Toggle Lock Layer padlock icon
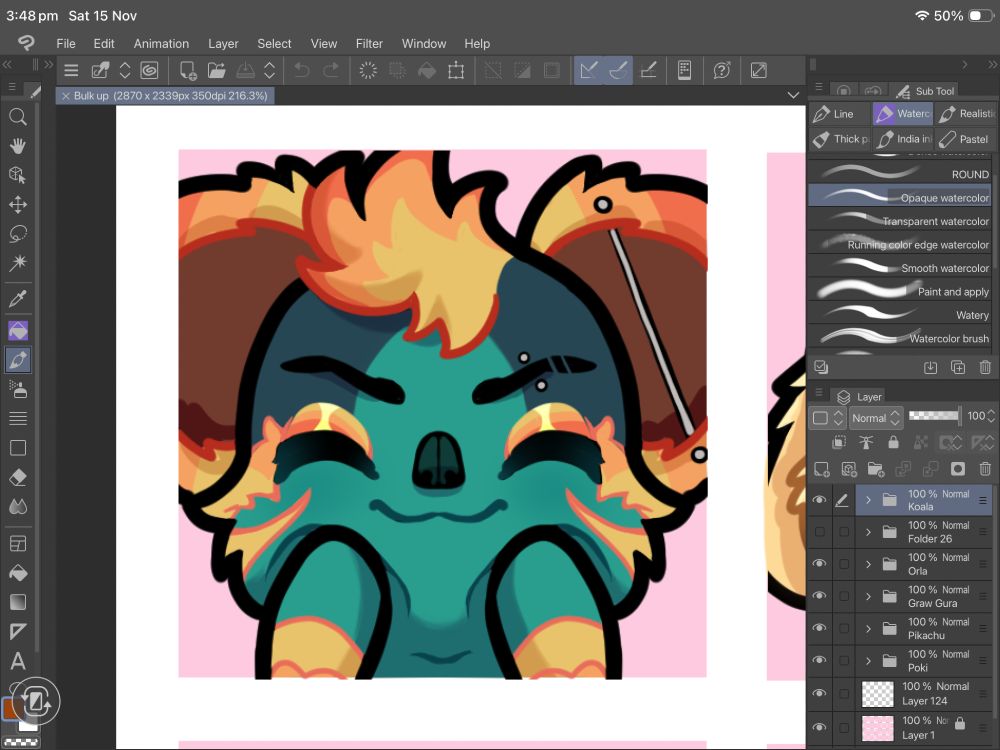Image resolution: width=1000 pixels, height=750 pixels. click(893, 441)
